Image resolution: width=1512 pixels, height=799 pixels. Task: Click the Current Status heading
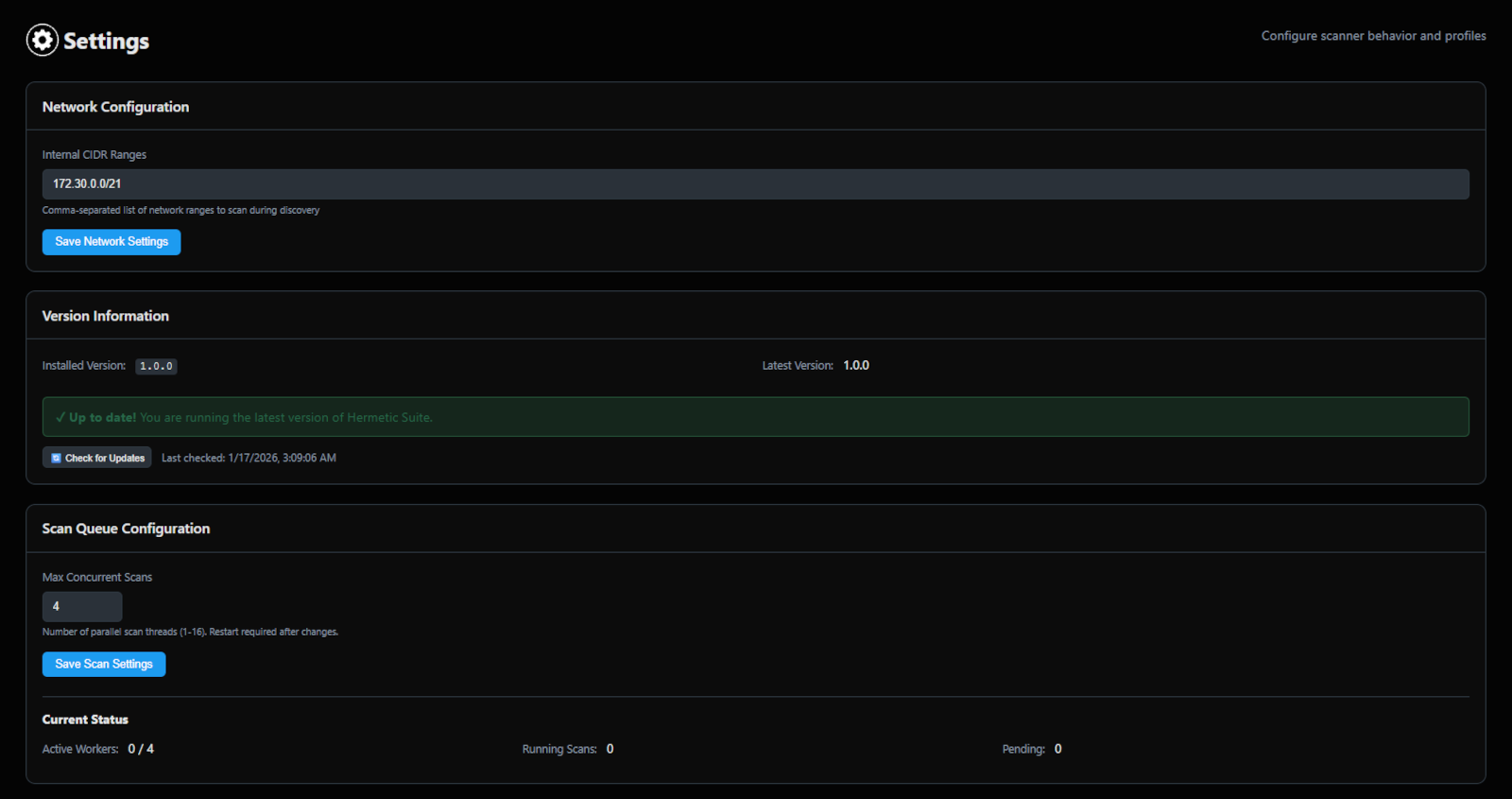(85, 720)
